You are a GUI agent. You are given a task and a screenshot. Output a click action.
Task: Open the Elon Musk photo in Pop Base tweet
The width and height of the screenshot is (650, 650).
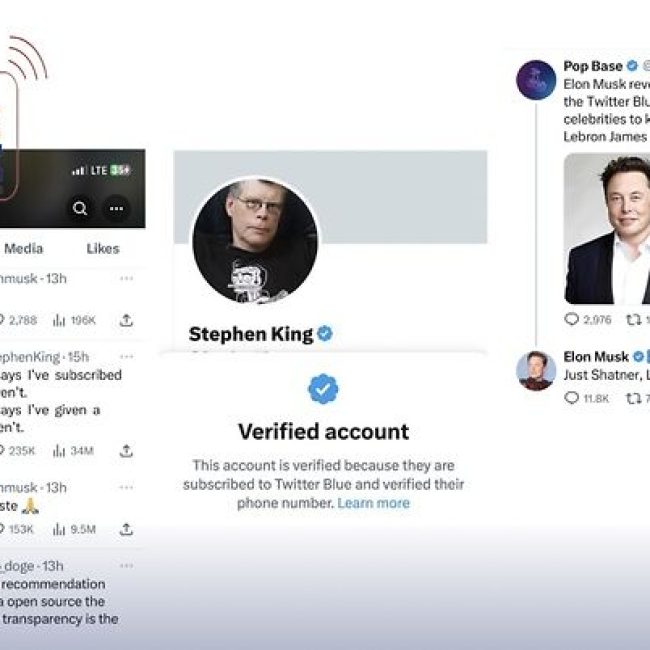tap(607, 229)
